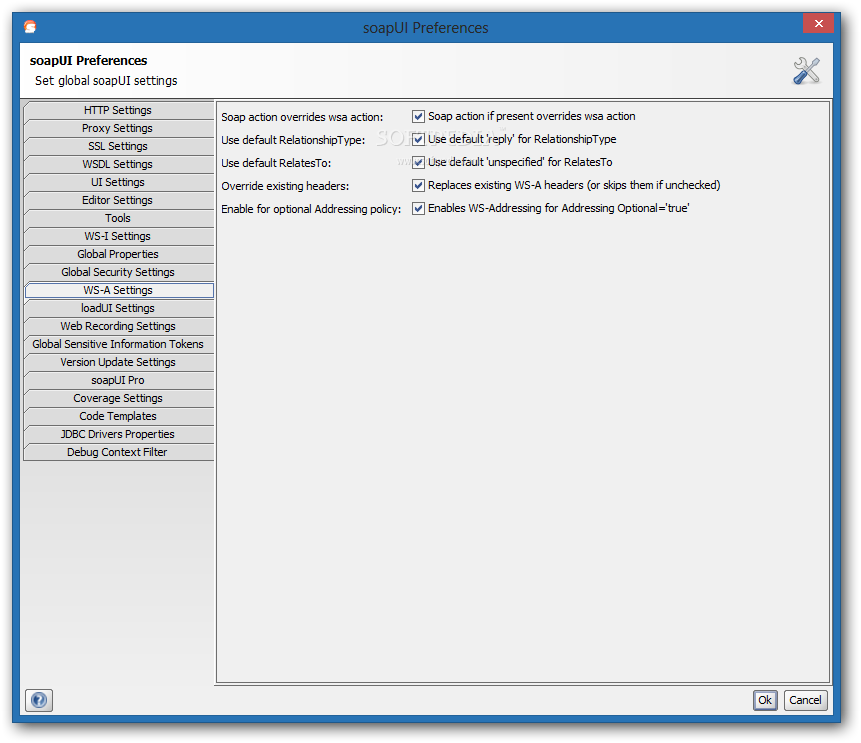The height and width of the screenshot is (743, 861).
Task: Switch to Version Update Settings tab
Action: [x=119, y=362]
